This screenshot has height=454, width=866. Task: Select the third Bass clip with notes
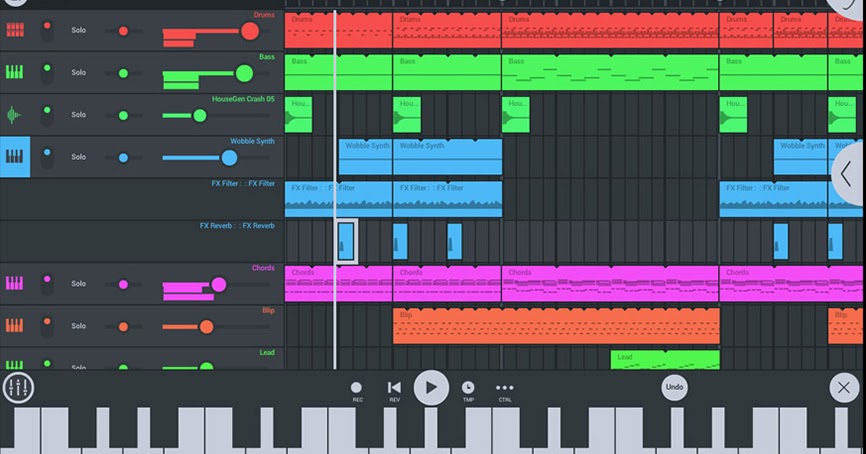click(610, 72)
